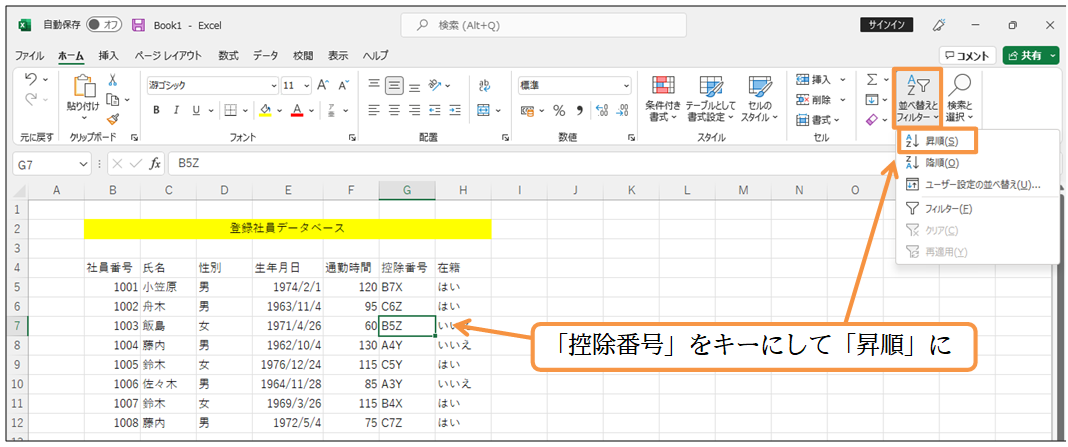Select the Format Painter brush icon

112,118
